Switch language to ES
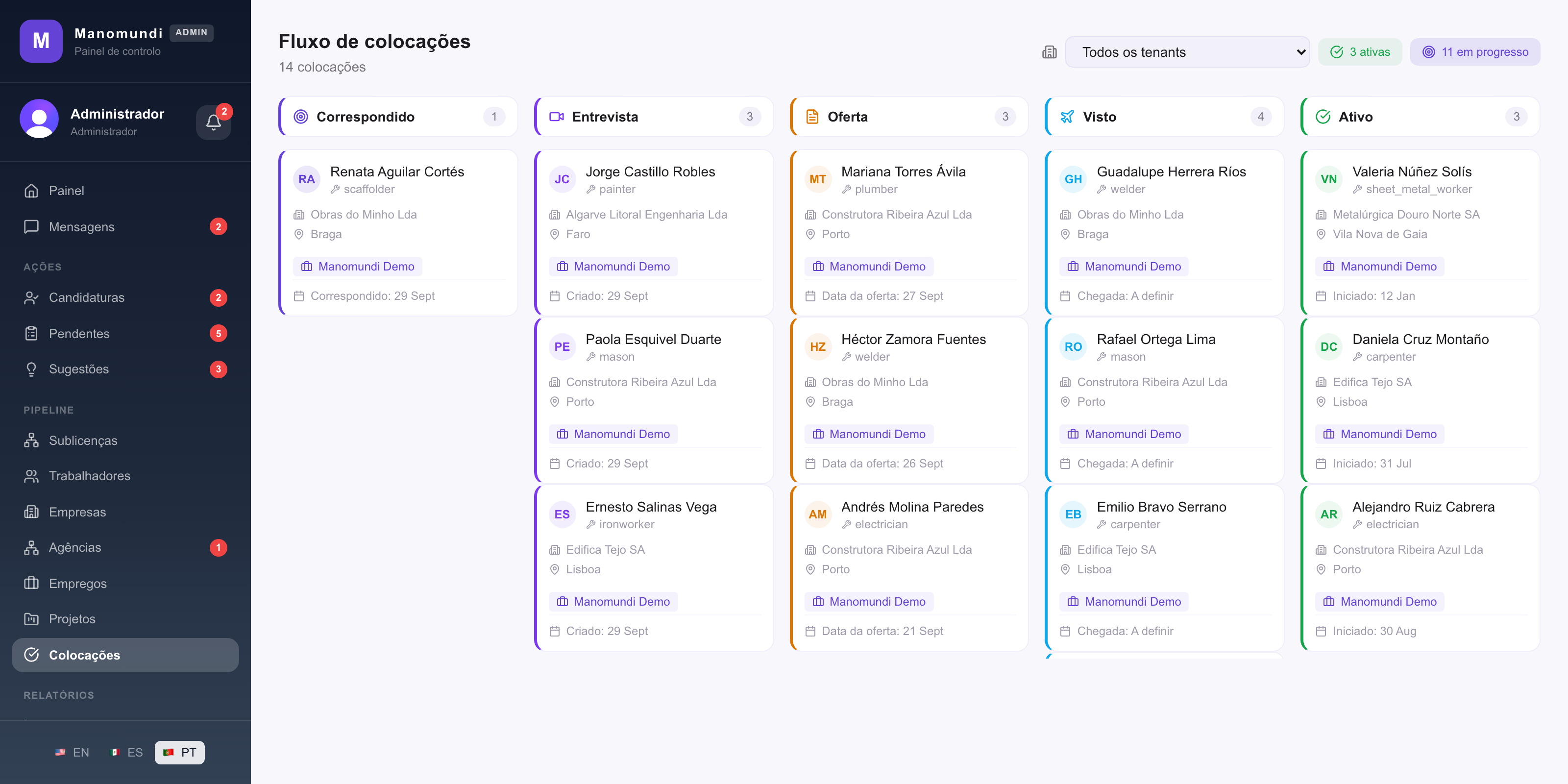This screenshot has height=784, width=1568. [x=126, y=753]
